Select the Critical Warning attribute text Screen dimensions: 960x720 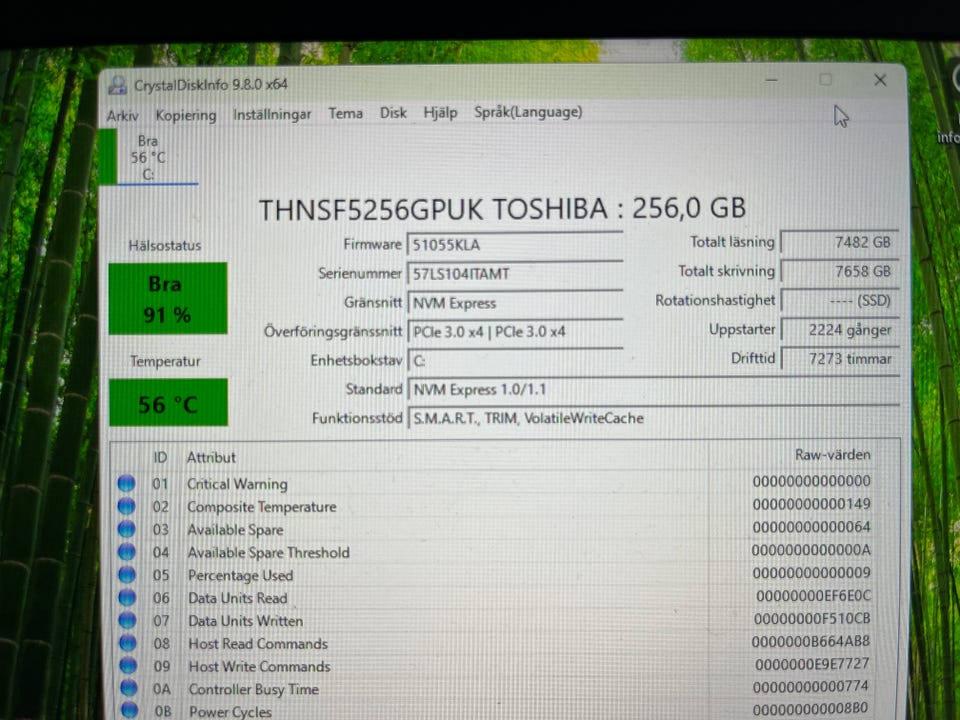click(237, 484)
